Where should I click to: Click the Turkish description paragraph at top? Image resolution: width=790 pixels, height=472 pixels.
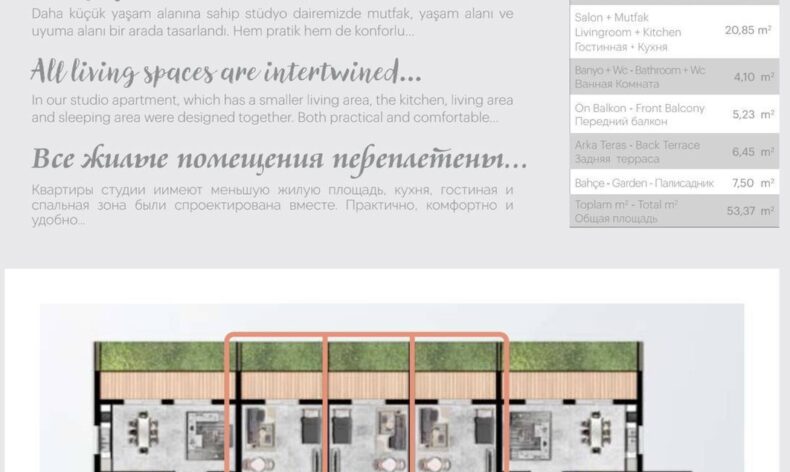click(x=272, y=23)
